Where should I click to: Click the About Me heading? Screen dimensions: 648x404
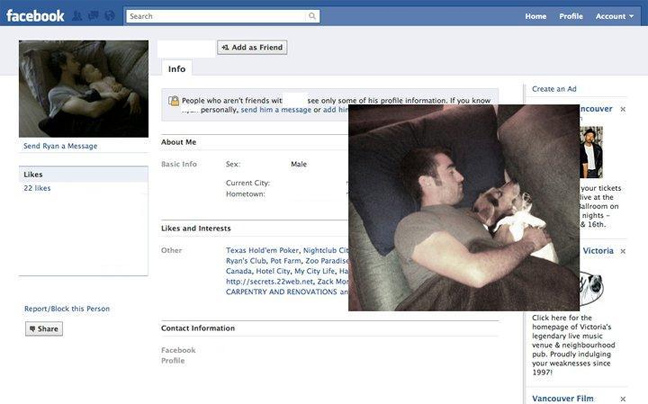pyautogui.click(x=179, y=142)
